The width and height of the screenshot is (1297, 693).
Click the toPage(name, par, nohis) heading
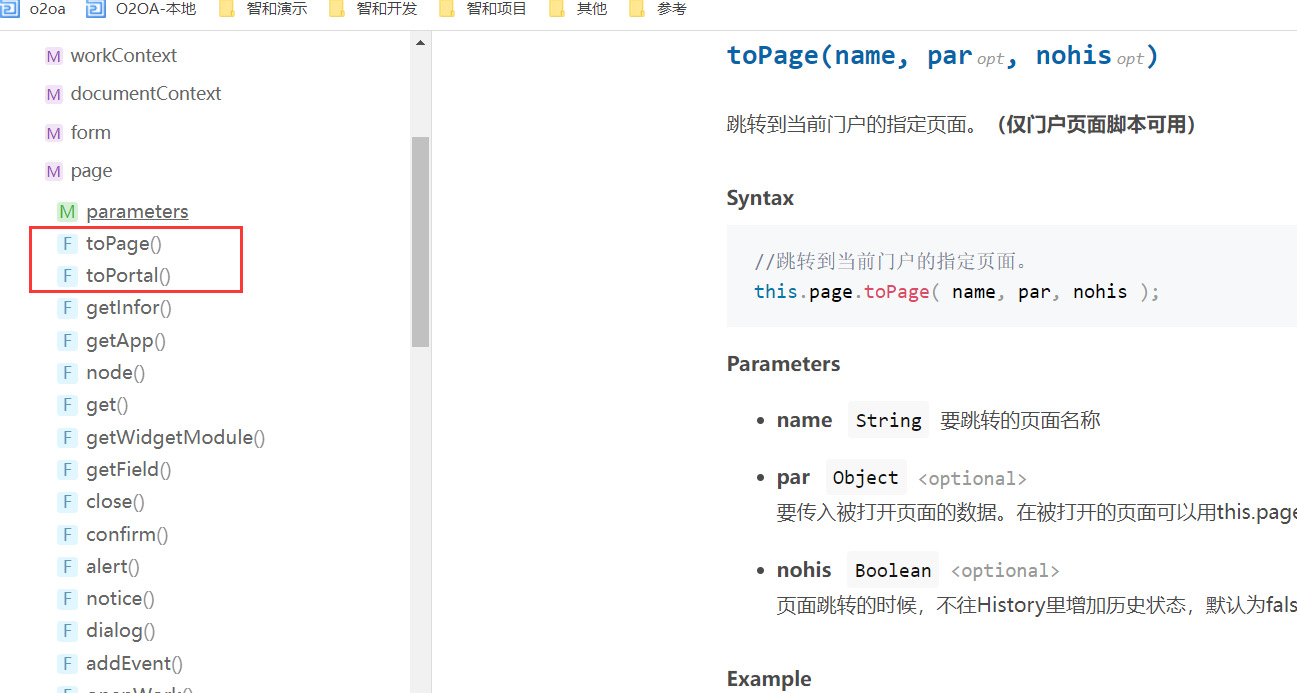point(942,55)
